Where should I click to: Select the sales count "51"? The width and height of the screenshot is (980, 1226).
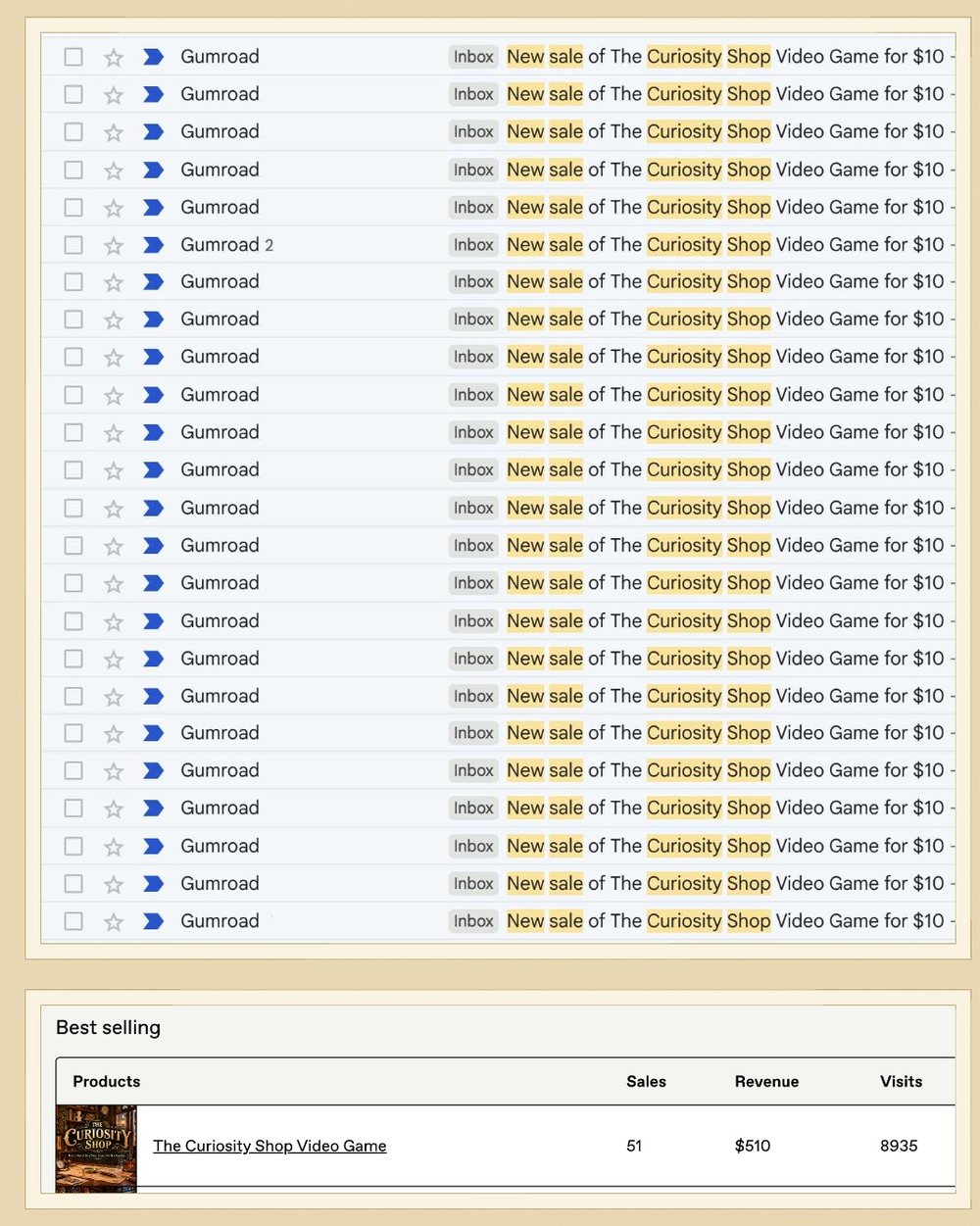pyautogui.click(x=634, y=1146)
